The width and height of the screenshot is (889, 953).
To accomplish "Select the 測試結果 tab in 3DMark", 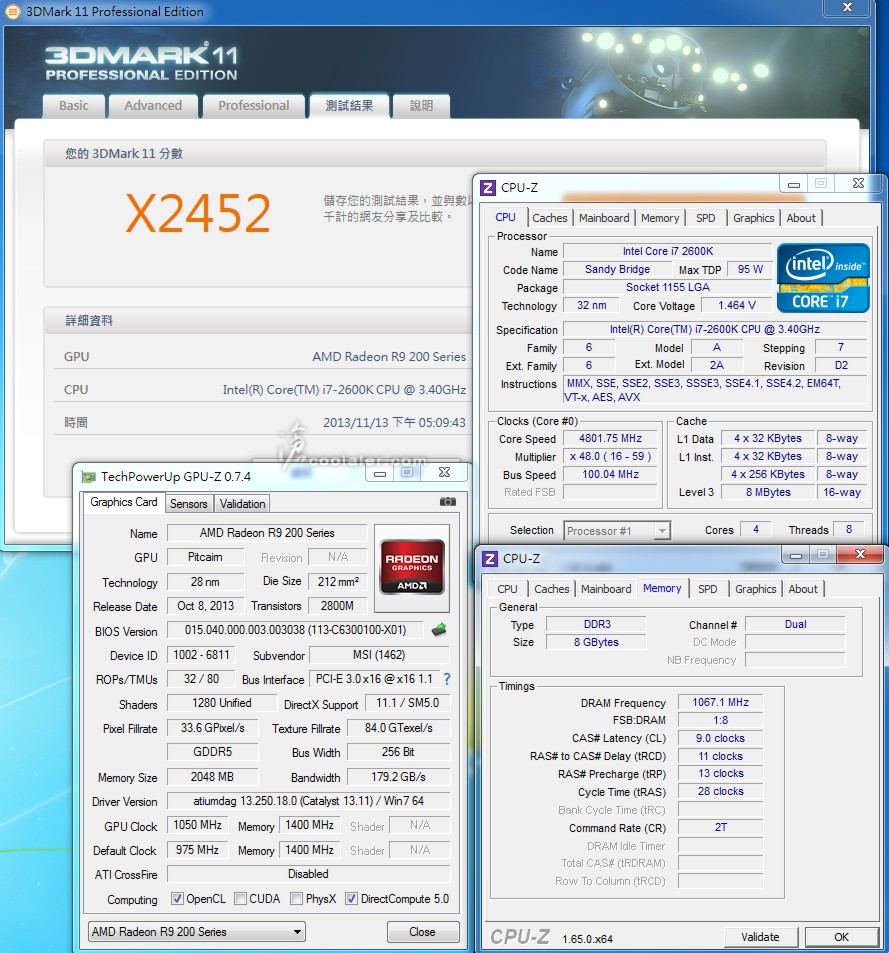I will pos(349,106).
